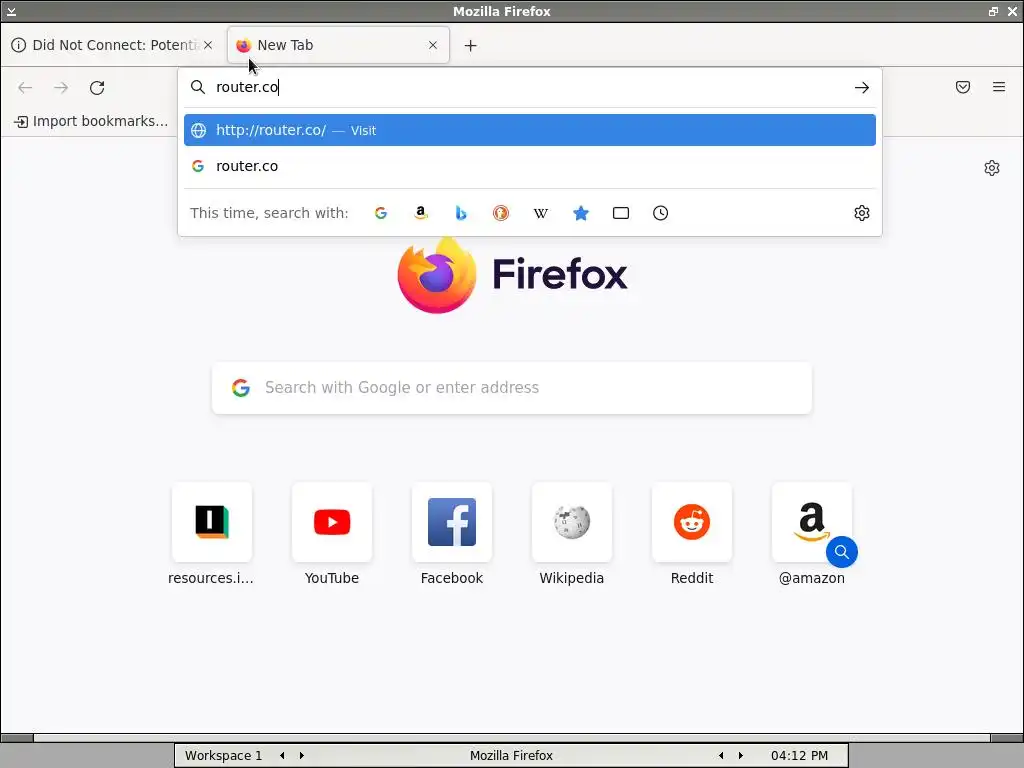Screen dimensions: 1024x768
Task: Search this time with DuckDuckGo
Action: click(501, 213)
